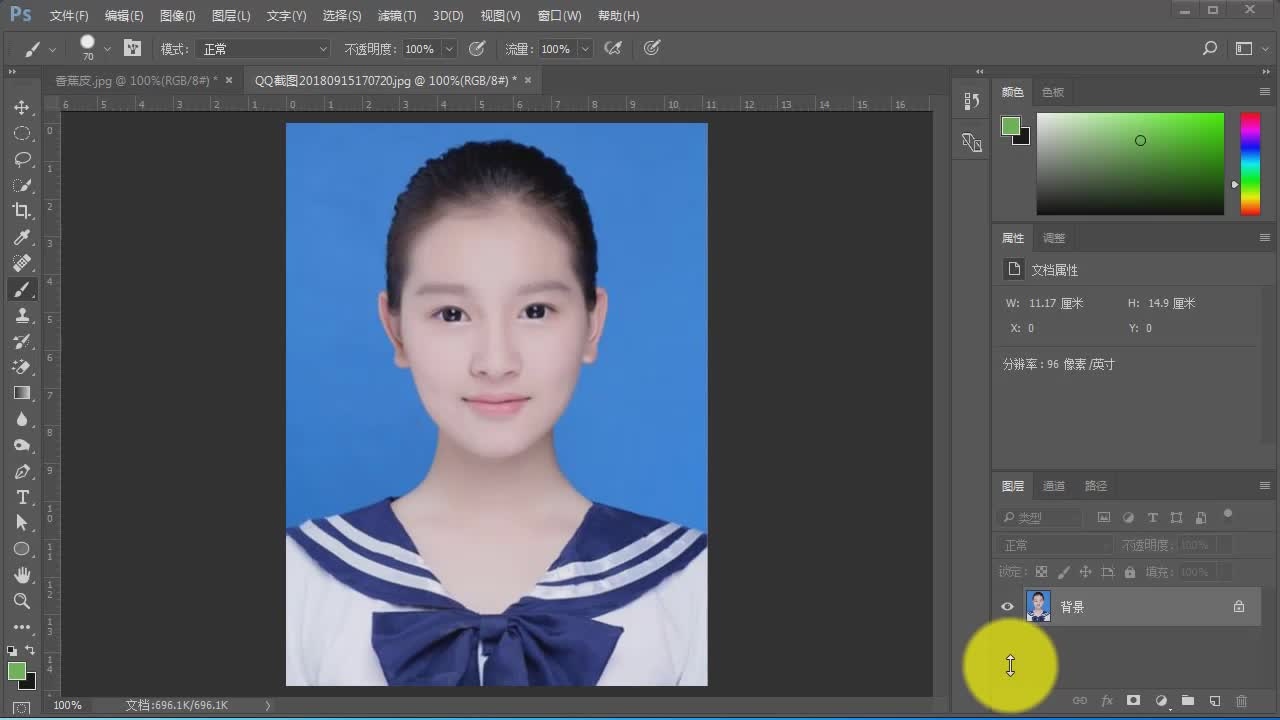Toggle the brush settings panel button

[133, 48]
